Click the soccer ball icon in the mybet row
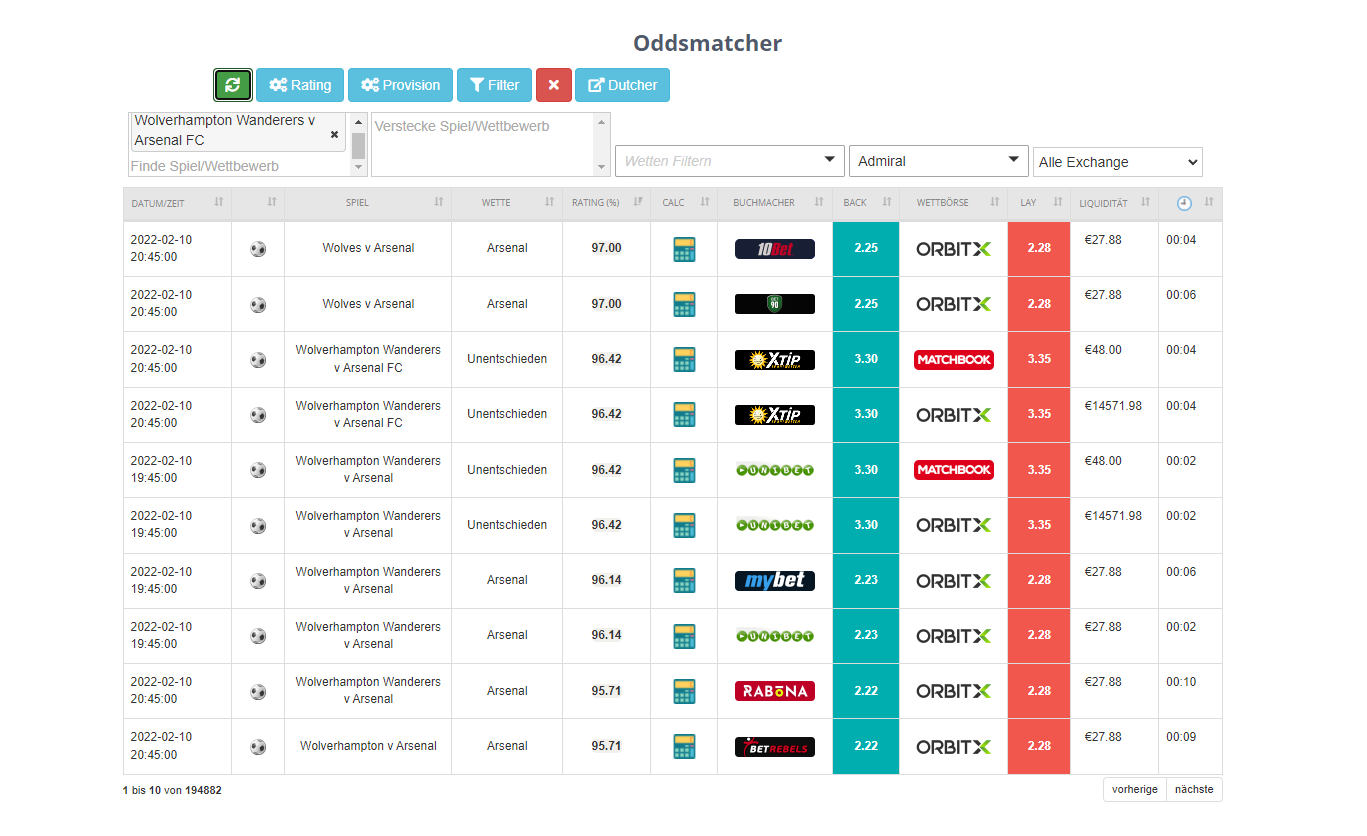Viewport: 1367px width, 836px height. 258,581
